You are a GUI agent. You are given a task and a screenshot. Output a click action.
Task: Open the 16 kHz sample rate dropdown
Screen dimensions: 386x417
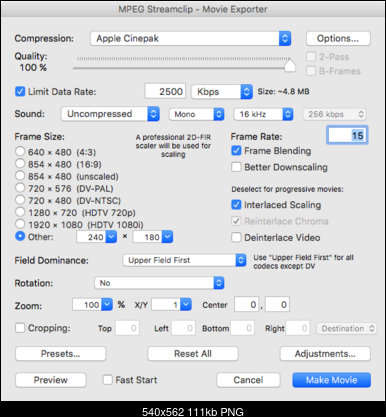click(263, 114)
